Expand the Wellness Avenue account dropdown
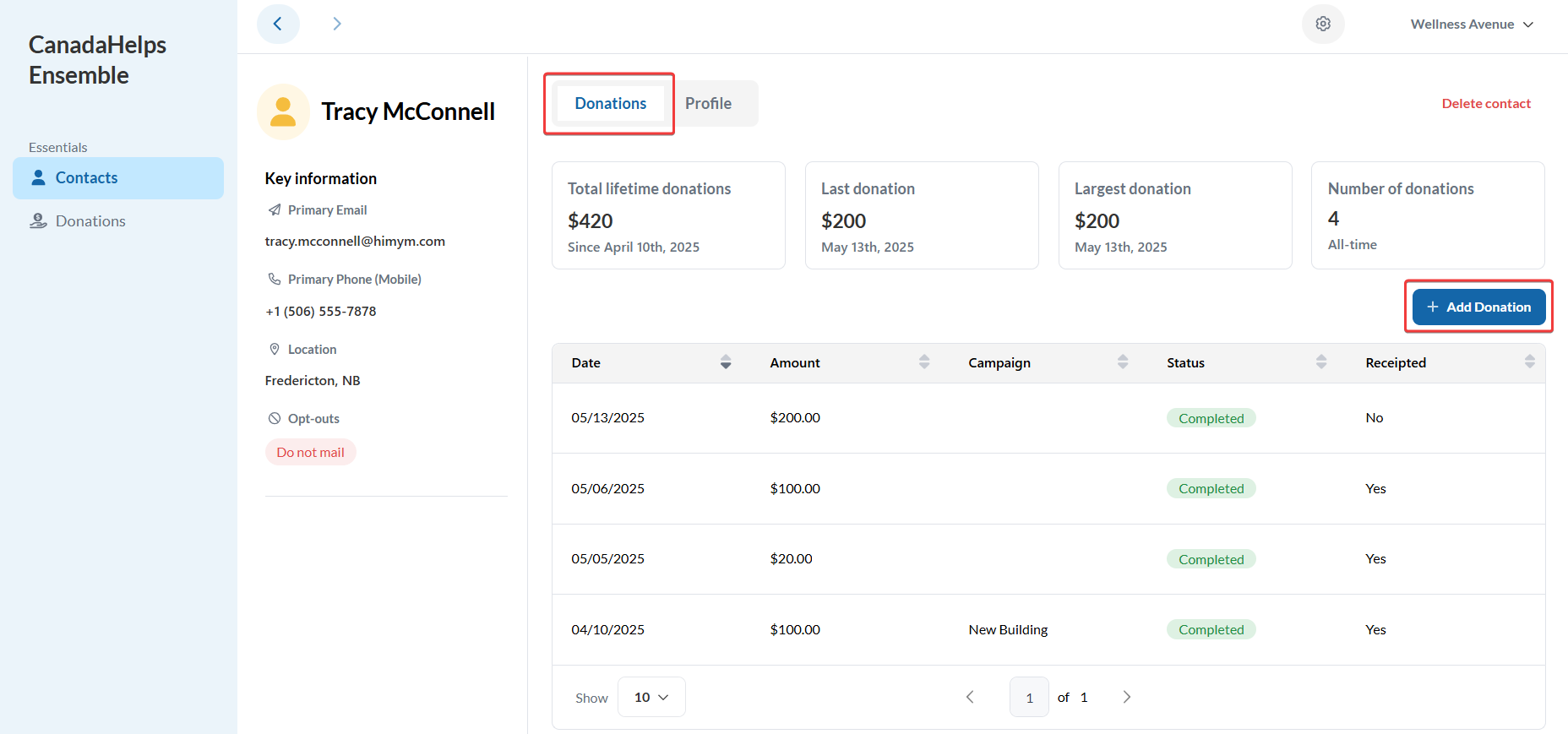Viewport: 1568px width, 734px height. pos(1472,24)
